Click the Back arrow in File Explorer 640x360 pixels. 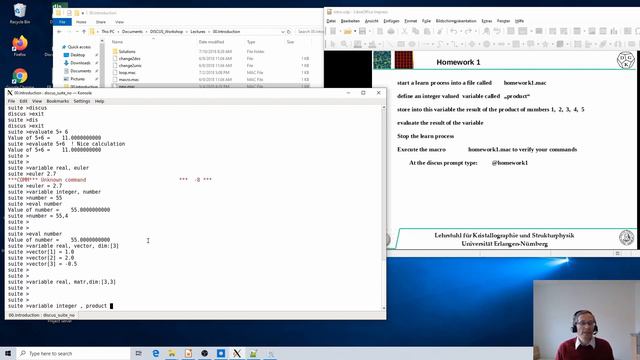click(60, 32)
